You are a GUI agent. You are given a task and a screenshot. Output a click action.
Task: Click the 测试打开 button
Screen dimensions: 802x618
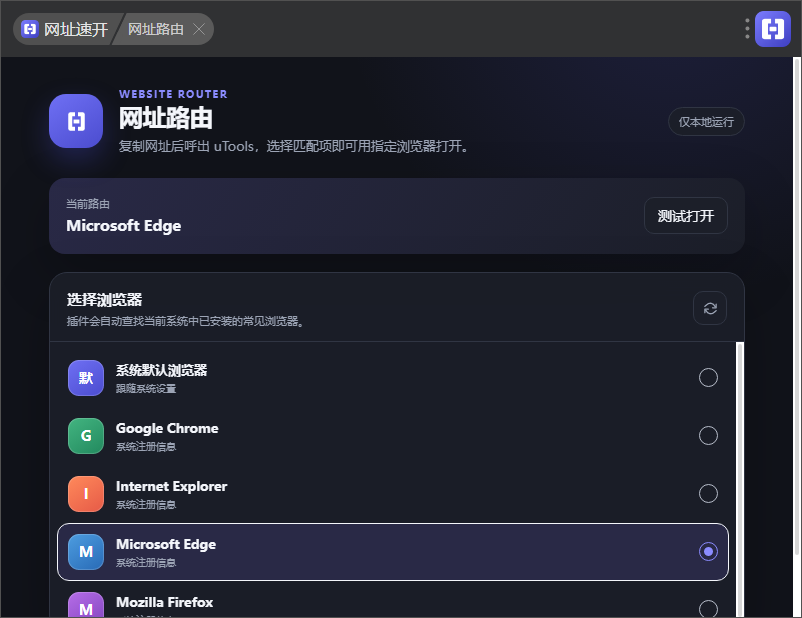click(685, 215)
